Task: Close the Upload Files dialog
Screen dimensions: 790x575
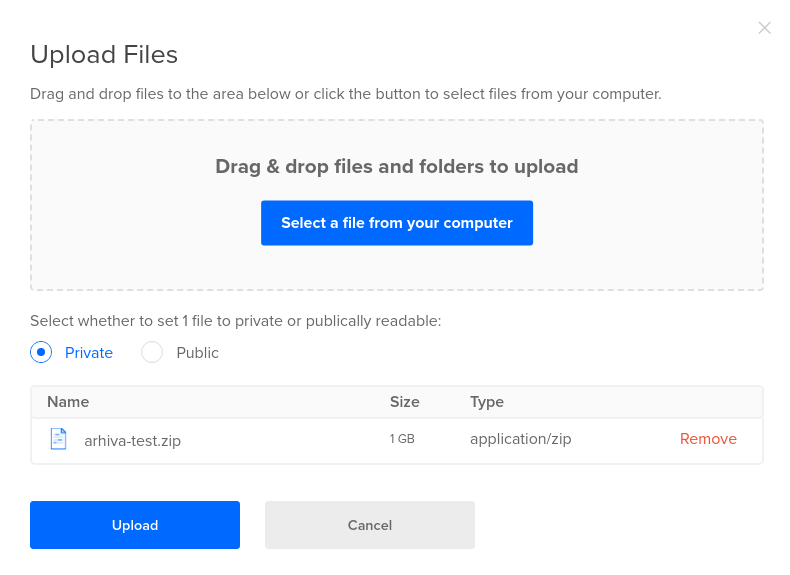Action: [764, 28]
